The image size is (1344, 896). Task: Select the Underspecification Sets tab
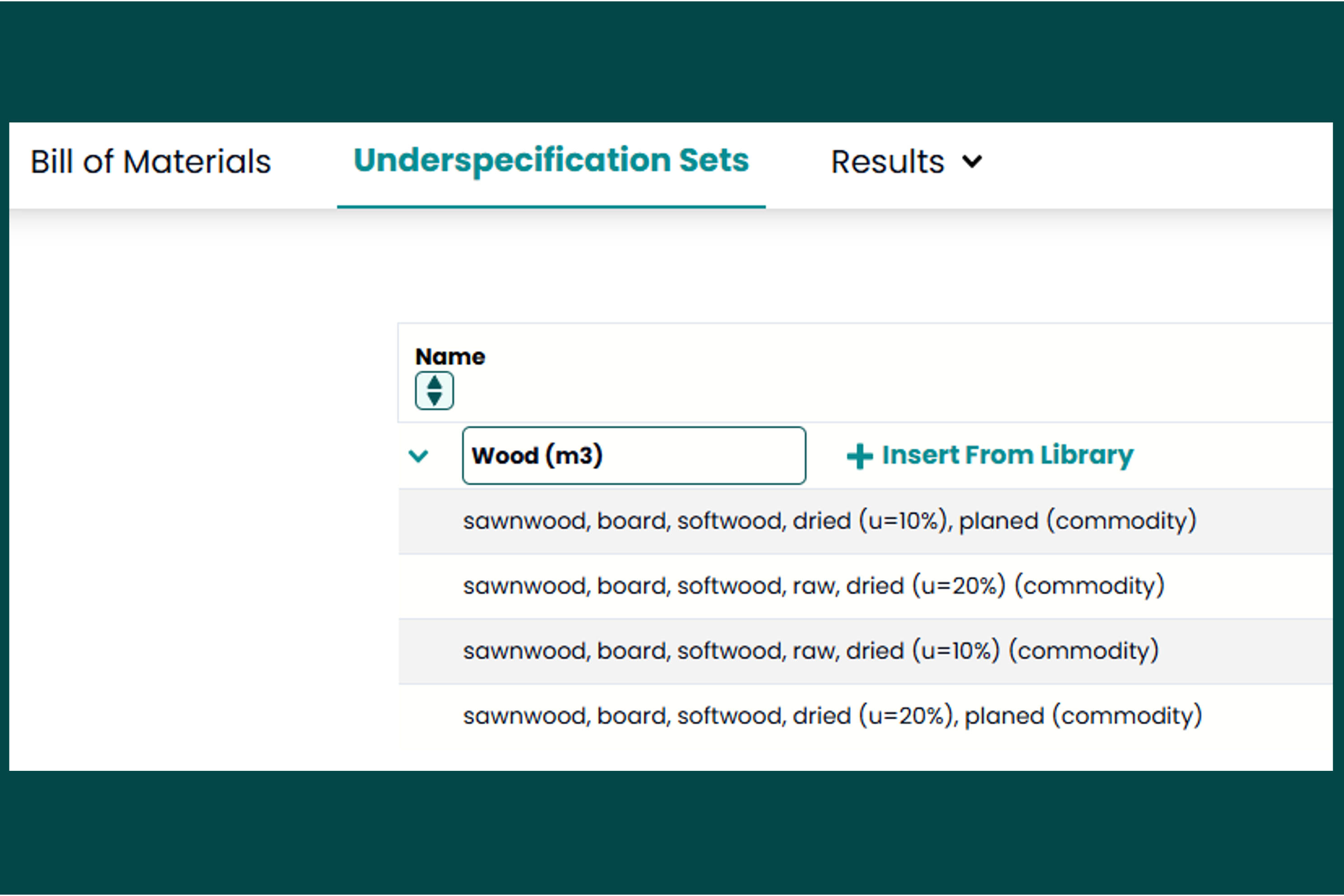point(551,160)
